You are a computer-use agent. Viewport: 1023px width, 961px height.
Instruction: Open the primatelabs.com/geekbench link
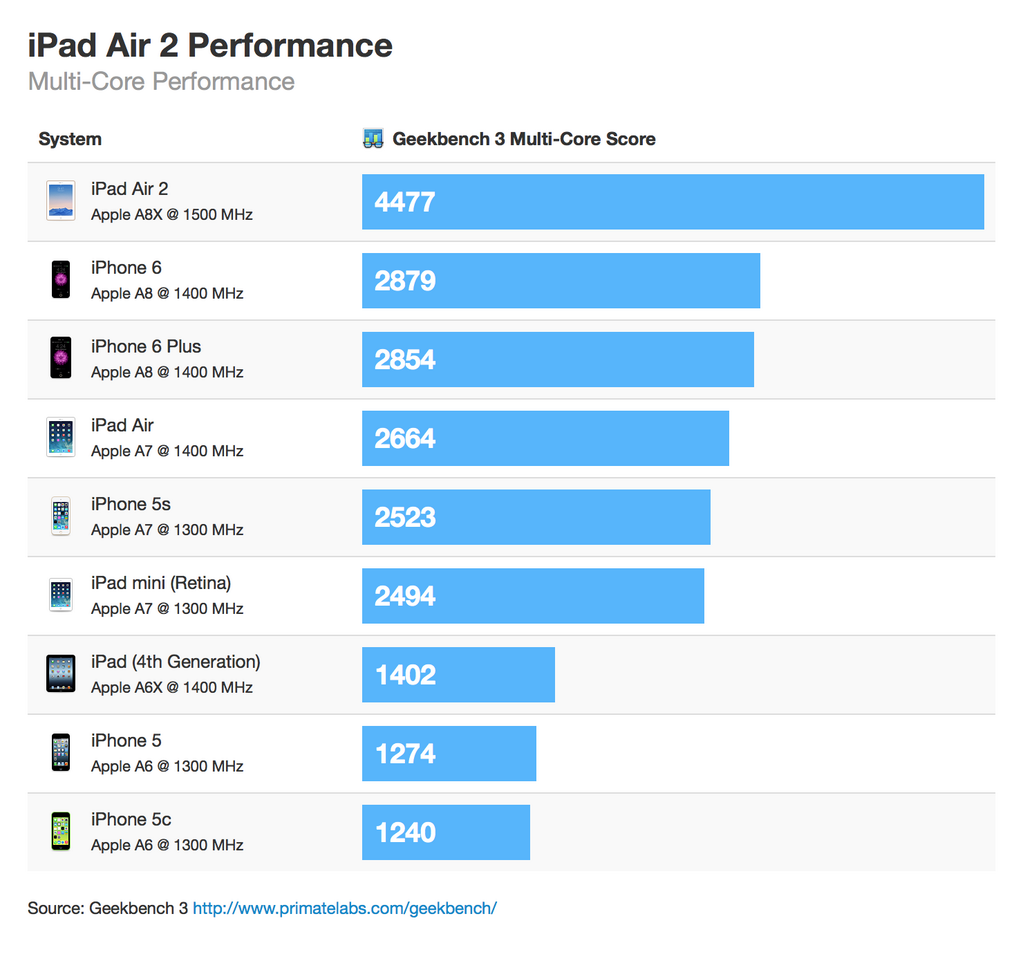344,908
